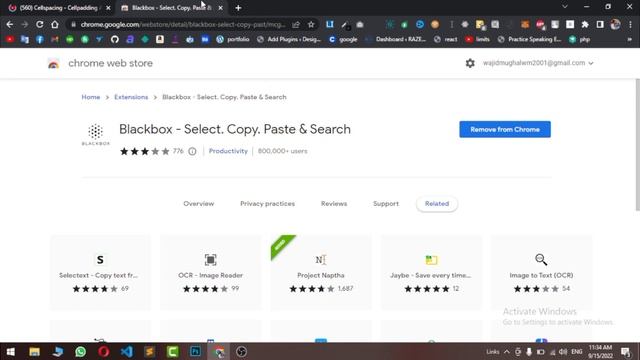
Task: Launch WhatsApp from the taskbar
Action: [80, 351]
